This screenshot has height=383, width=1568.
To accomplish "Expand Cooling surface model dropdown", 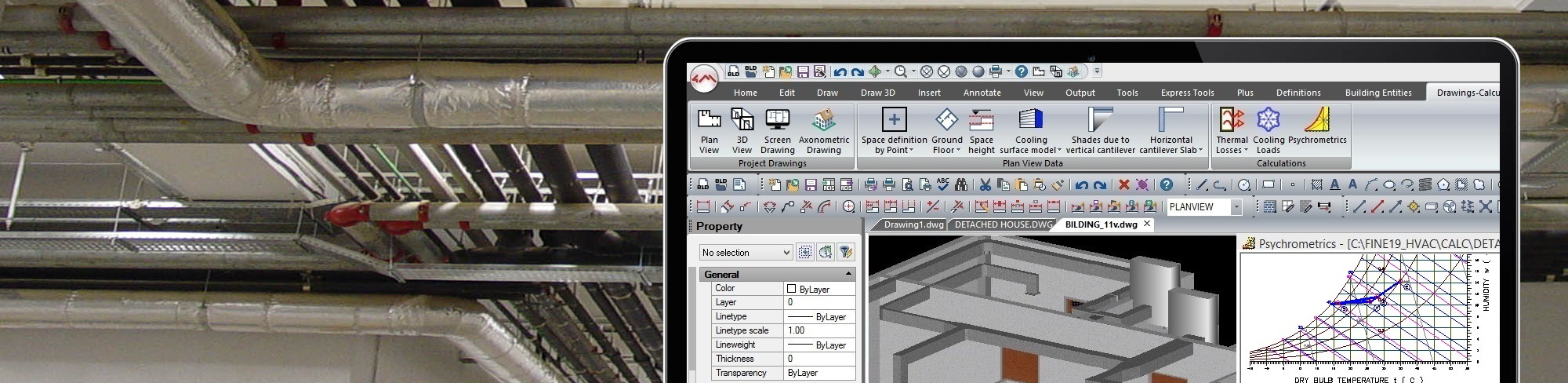I will pos(1059,150).
